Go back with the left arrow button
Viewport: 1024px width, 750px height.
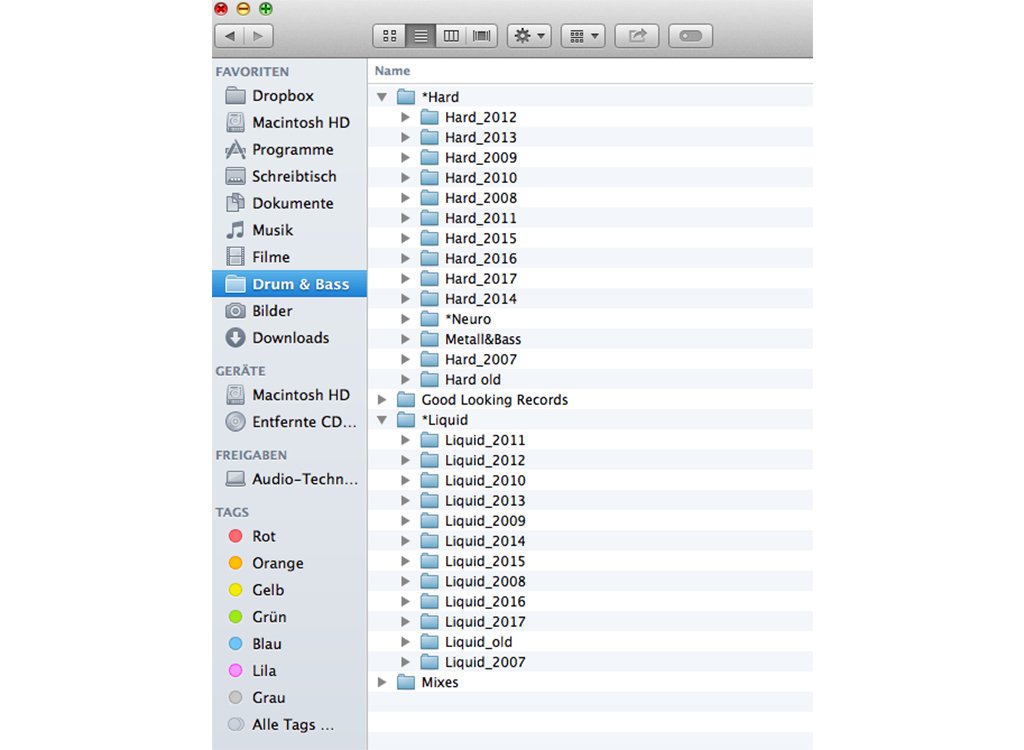coord(230,36)
